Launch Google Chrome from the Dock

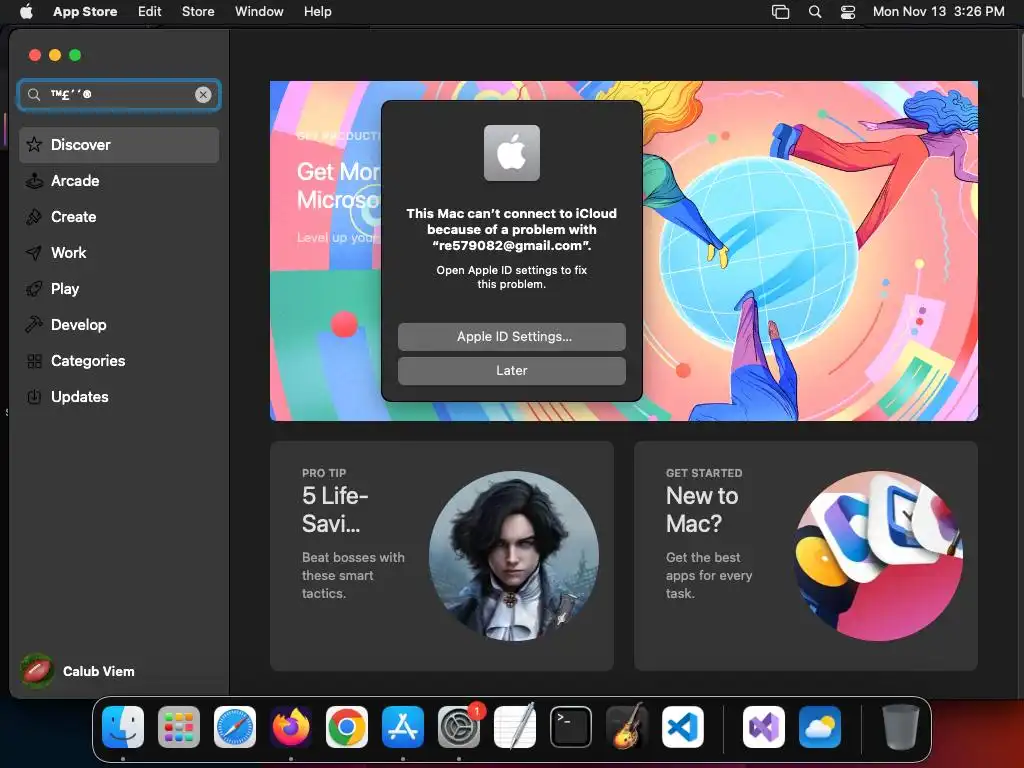pyautogui.click(x=347, y=726)
